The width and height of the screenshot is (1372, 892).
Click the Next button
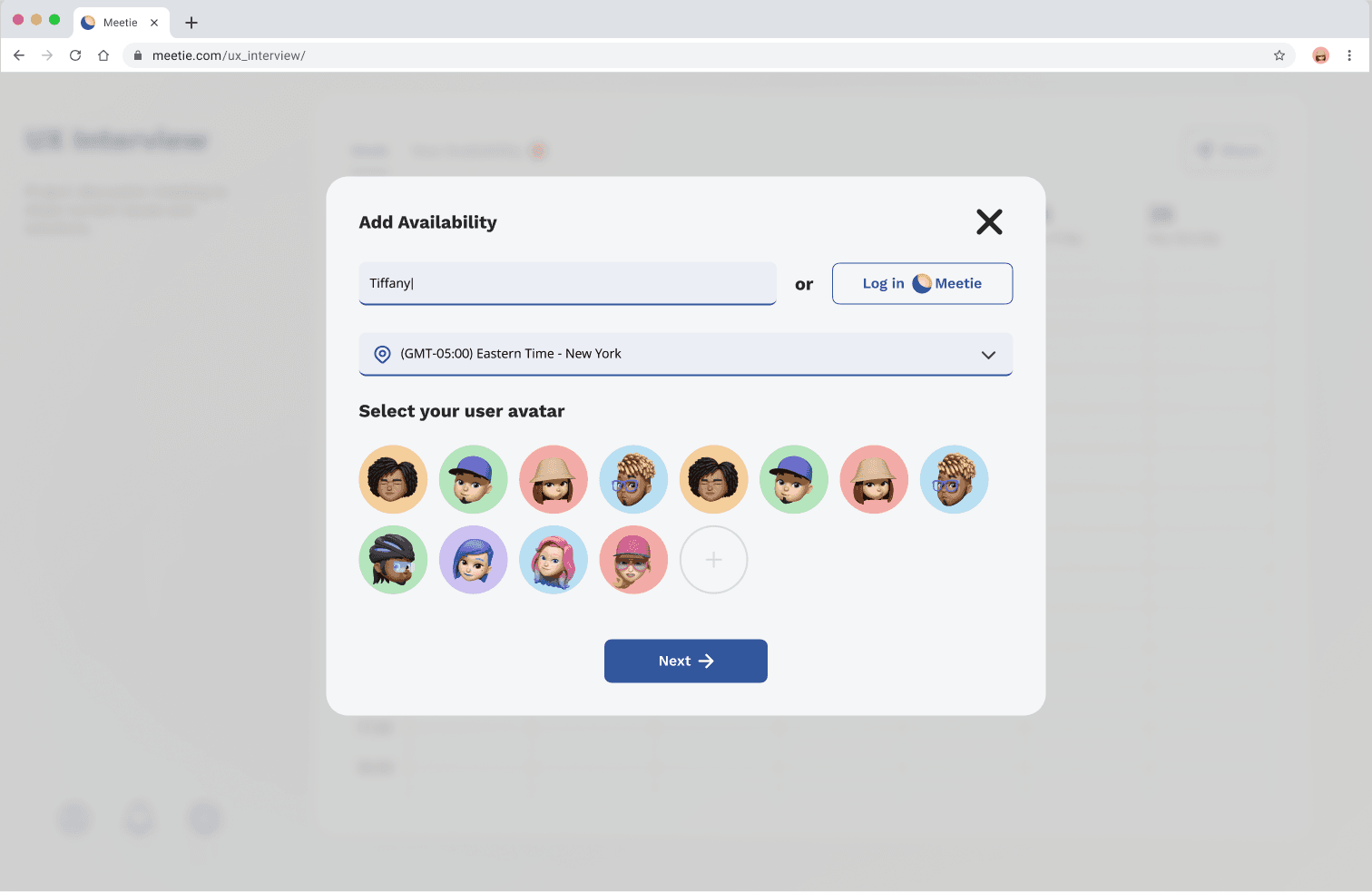[x=685, y=661]
